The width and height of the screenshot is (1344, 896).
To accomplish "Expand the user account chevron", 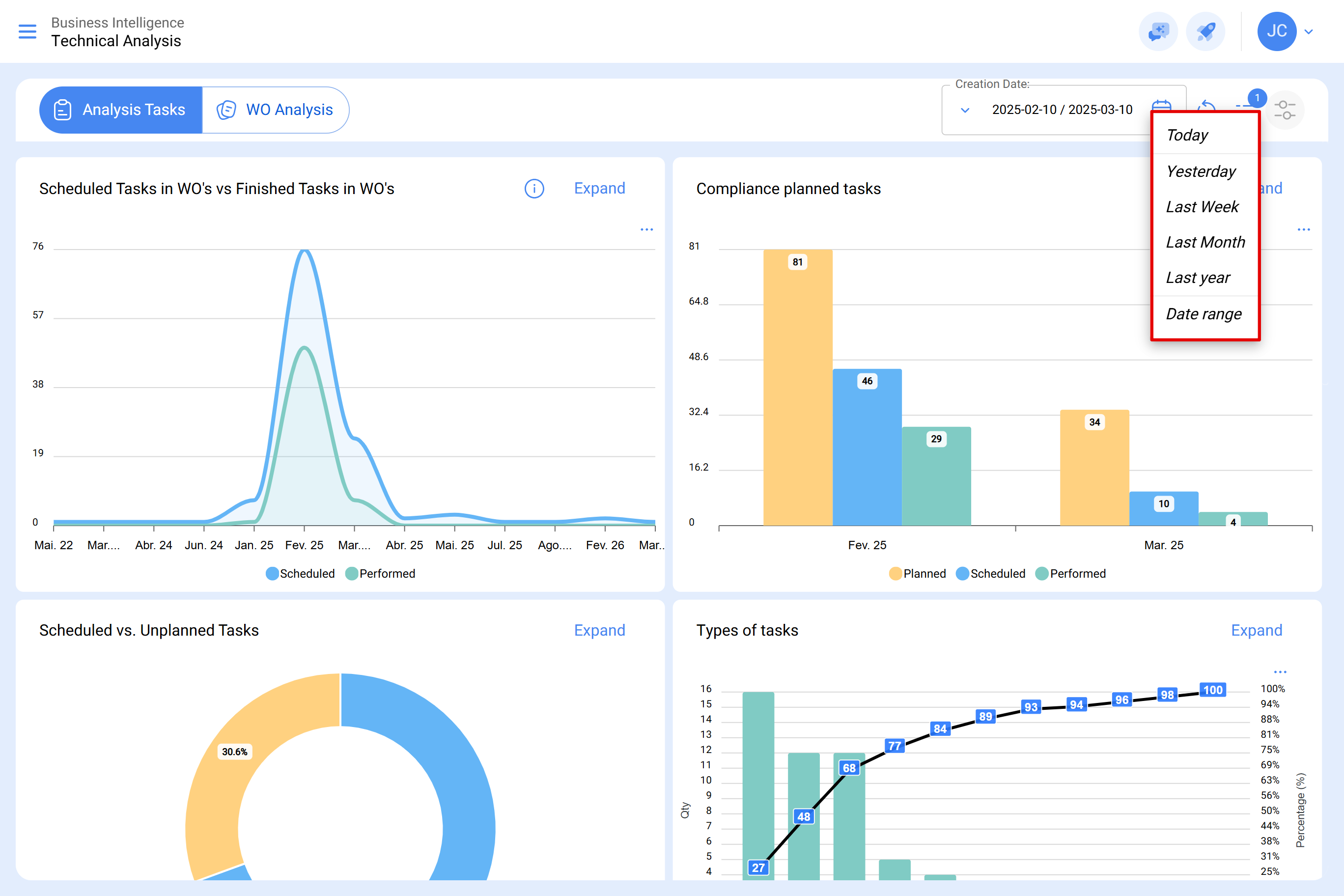I will point(1309,32).
